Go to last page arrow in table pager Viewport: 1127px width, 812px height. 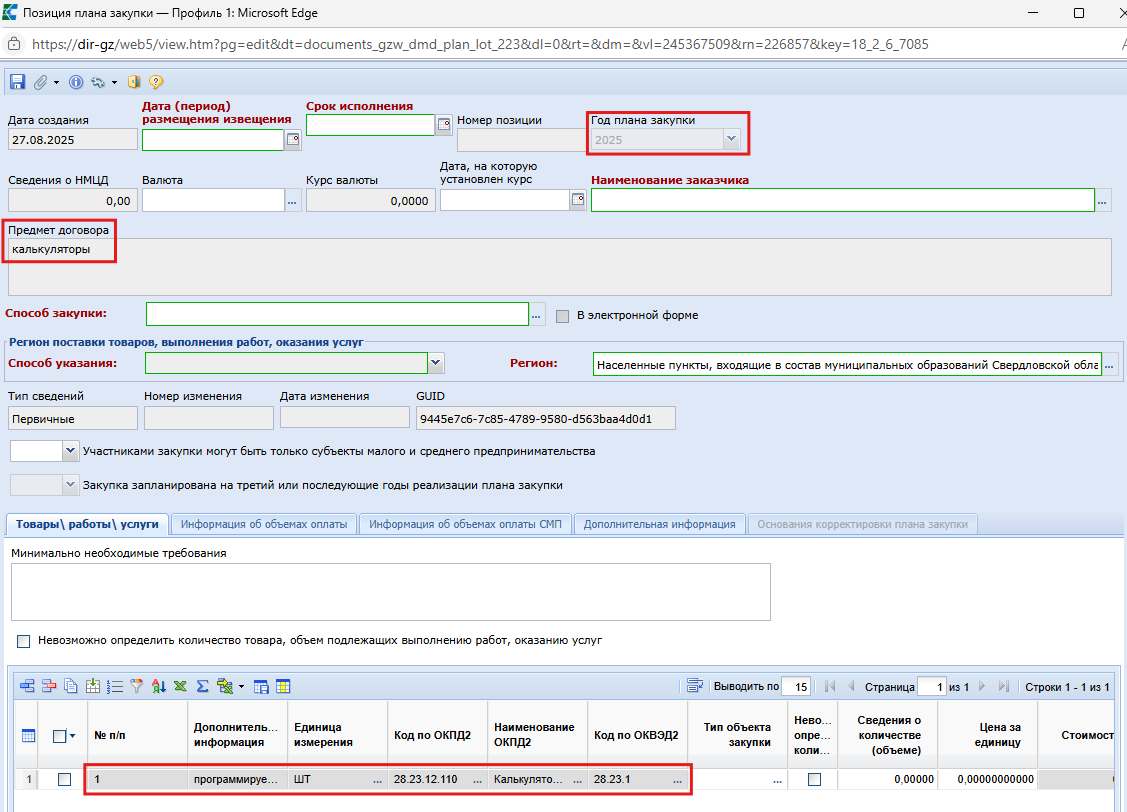point(1004,686)
